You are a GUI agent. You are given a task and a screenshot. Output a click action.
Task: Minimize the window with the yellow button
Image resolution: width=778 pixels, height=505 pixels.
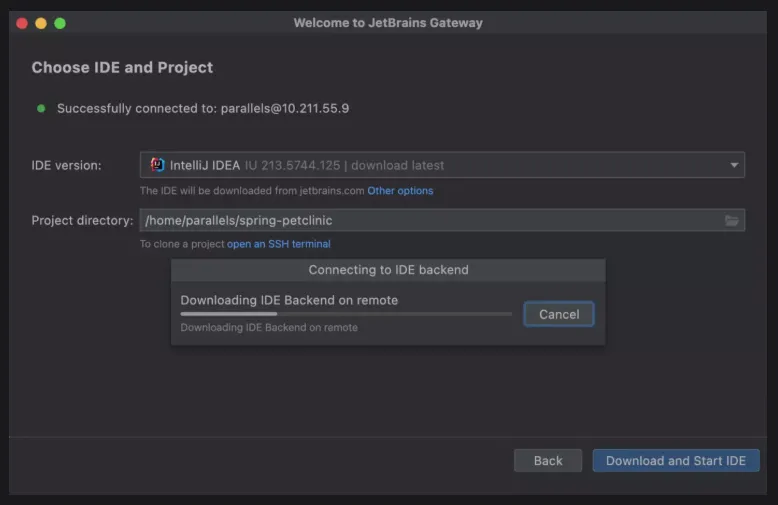click(x=41, y=23)
